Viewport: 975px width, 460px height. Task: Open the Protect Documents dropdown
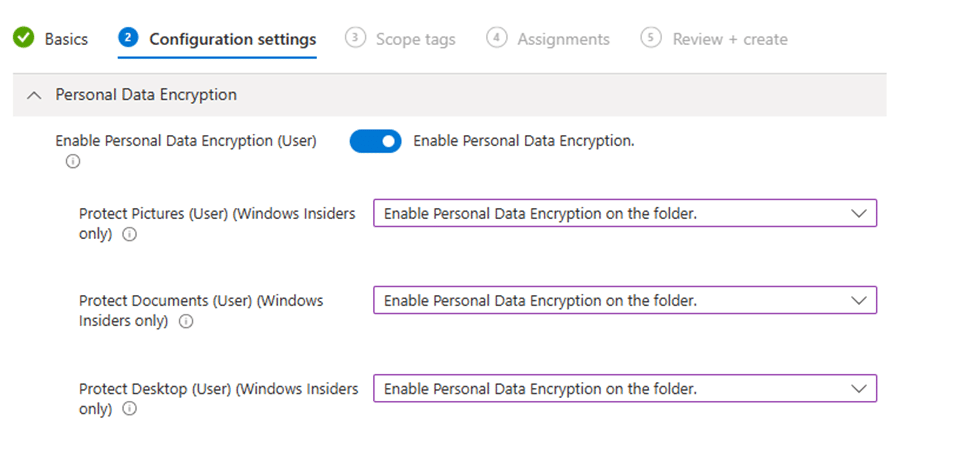(x=625, y=300)
